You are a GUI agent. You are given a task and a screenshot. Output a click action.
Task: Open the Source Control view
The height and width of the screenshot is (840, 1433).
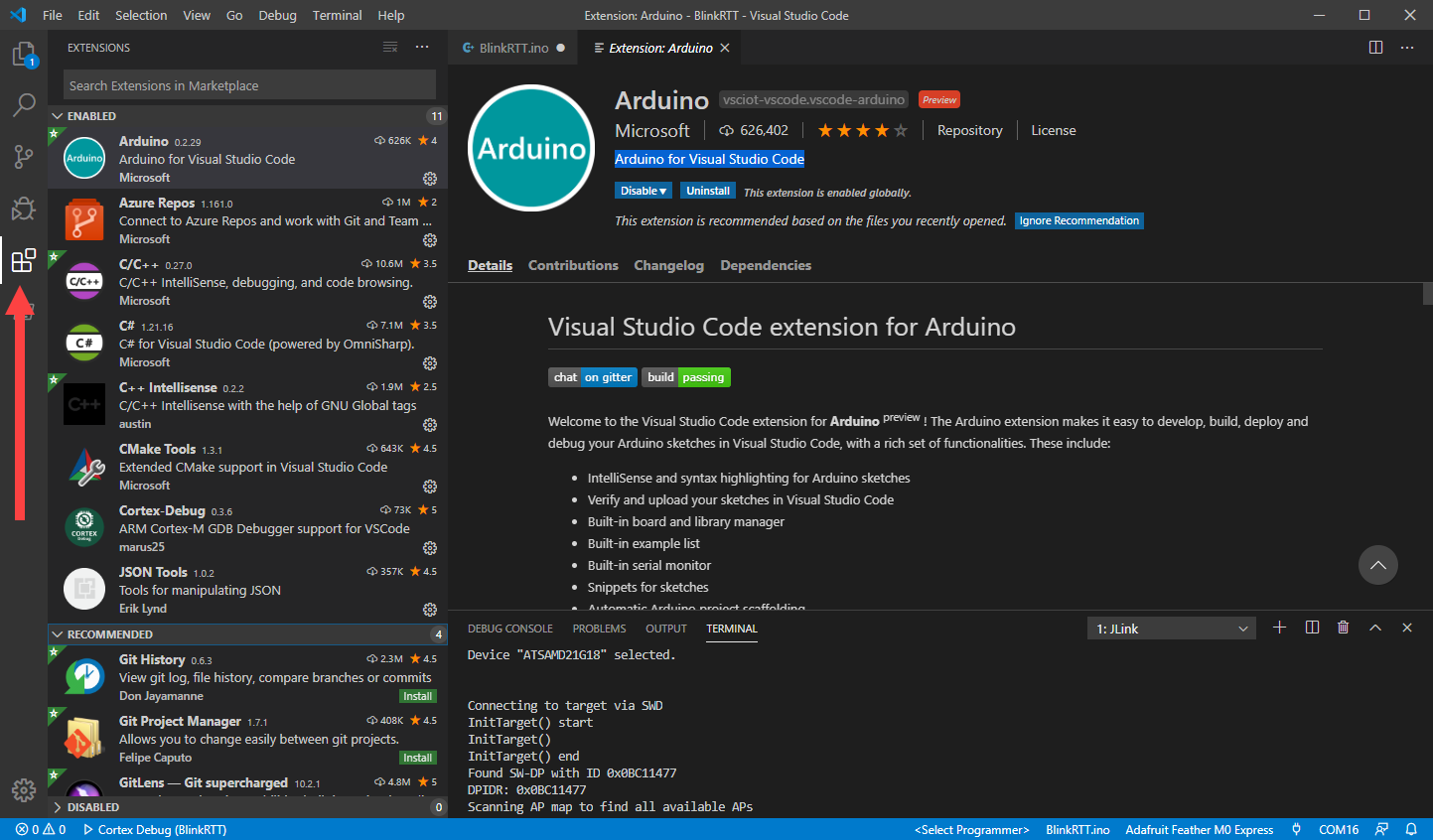23,156
